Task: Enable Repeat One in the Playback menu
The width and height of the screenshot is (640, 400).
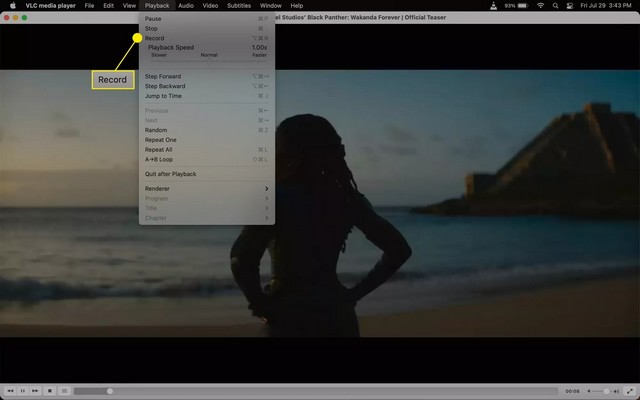Action: tap(160, 140)
